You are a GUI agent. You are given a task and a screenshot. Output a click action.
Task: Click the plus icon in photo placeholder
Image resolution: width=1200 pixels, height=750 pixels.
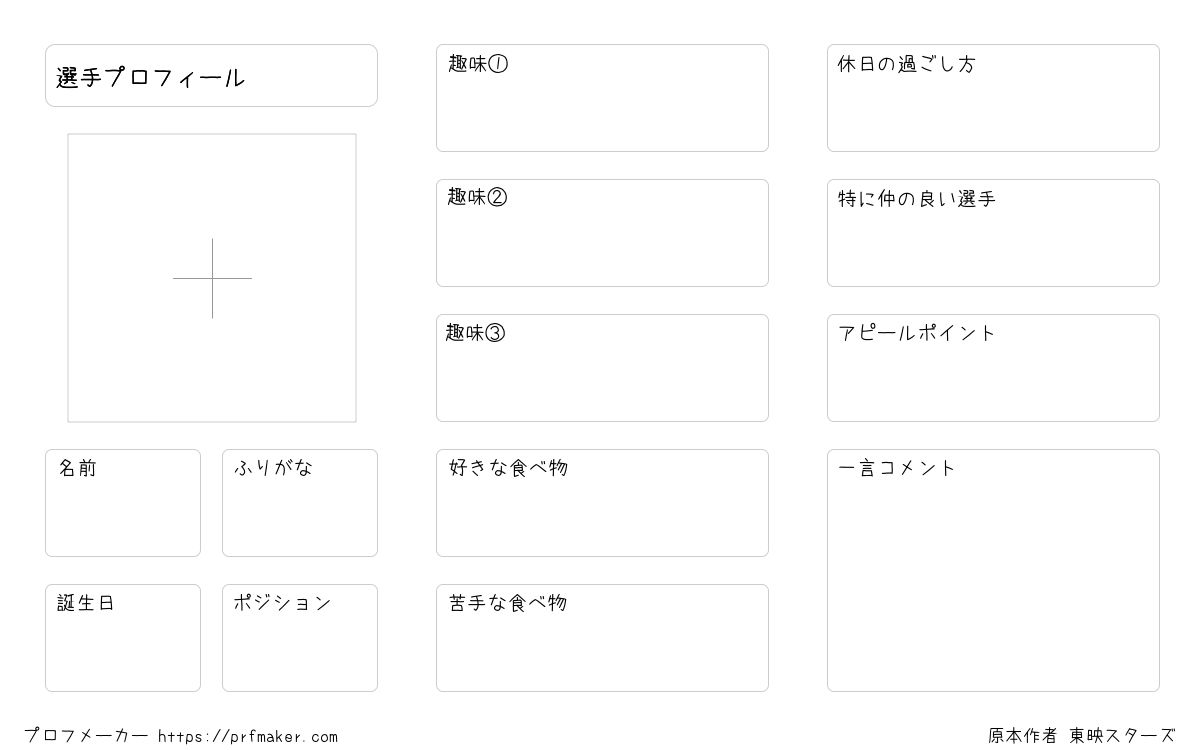tap(212, 278)
